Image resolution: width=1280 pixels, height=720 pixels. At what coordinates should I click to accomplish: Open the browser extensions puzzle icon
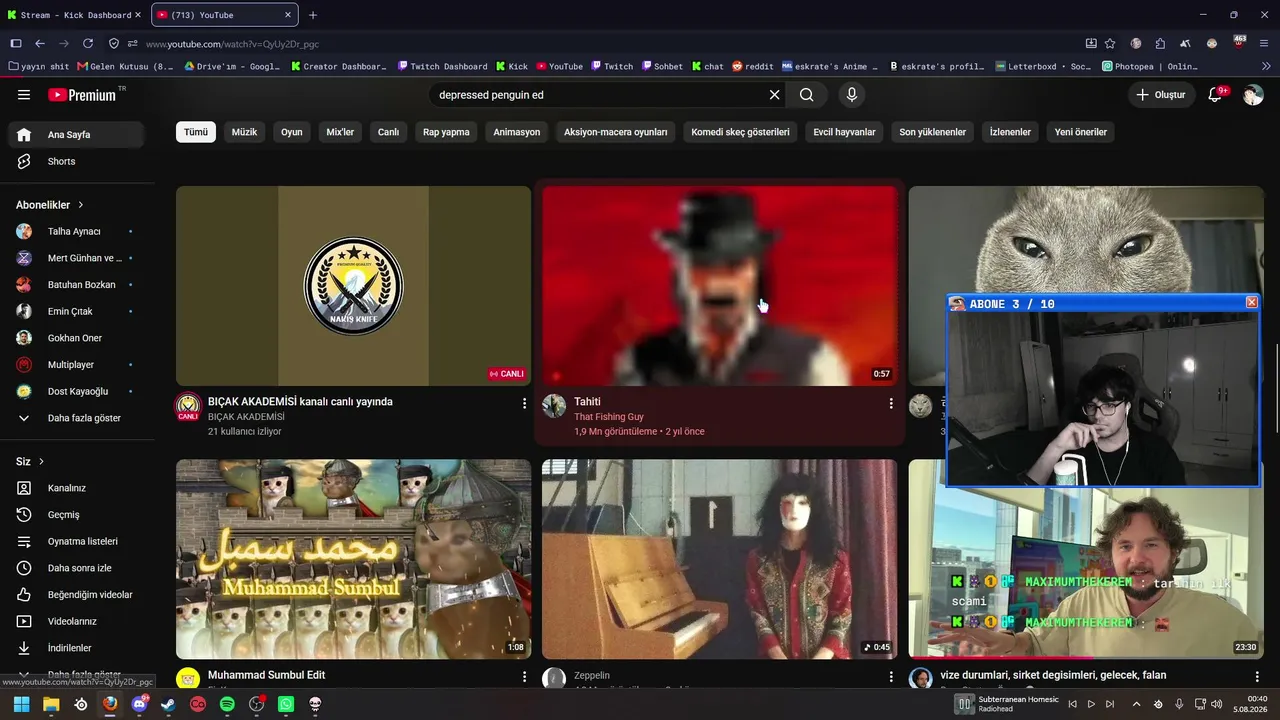coord(1160,44)
